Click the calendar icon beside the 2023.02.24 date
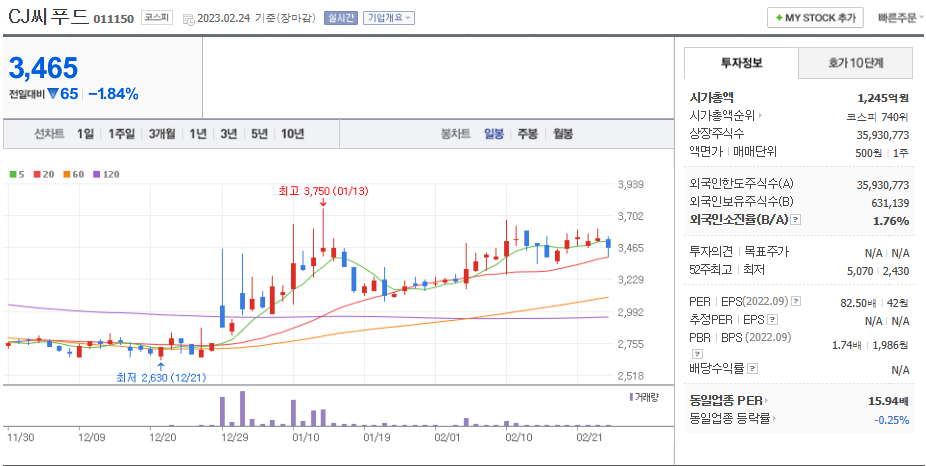This screenshot has height=466, width=926. (188, 19)
